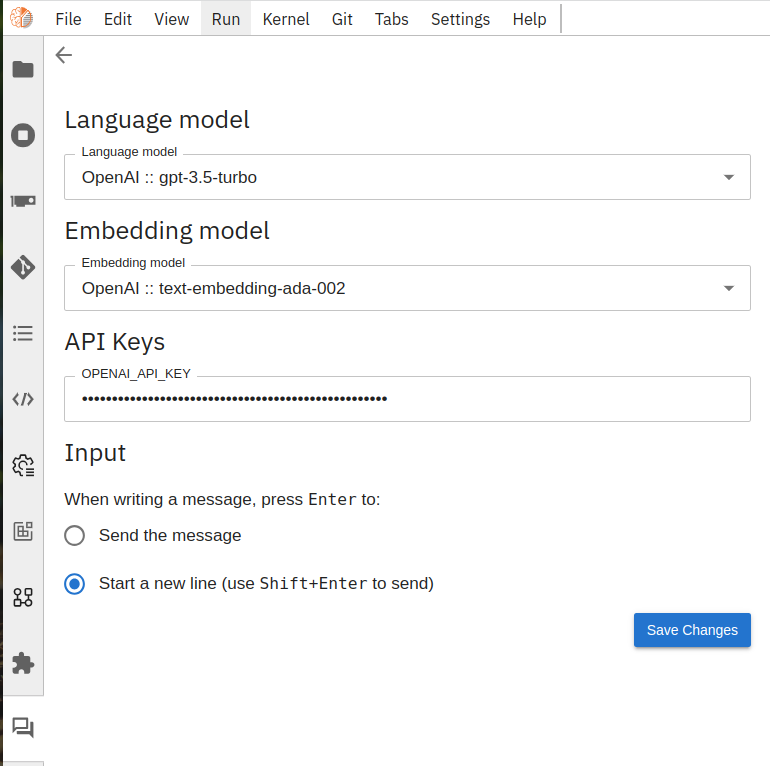
Task: Open the File Browser sidebar folder icon
Action: (23, 69)
